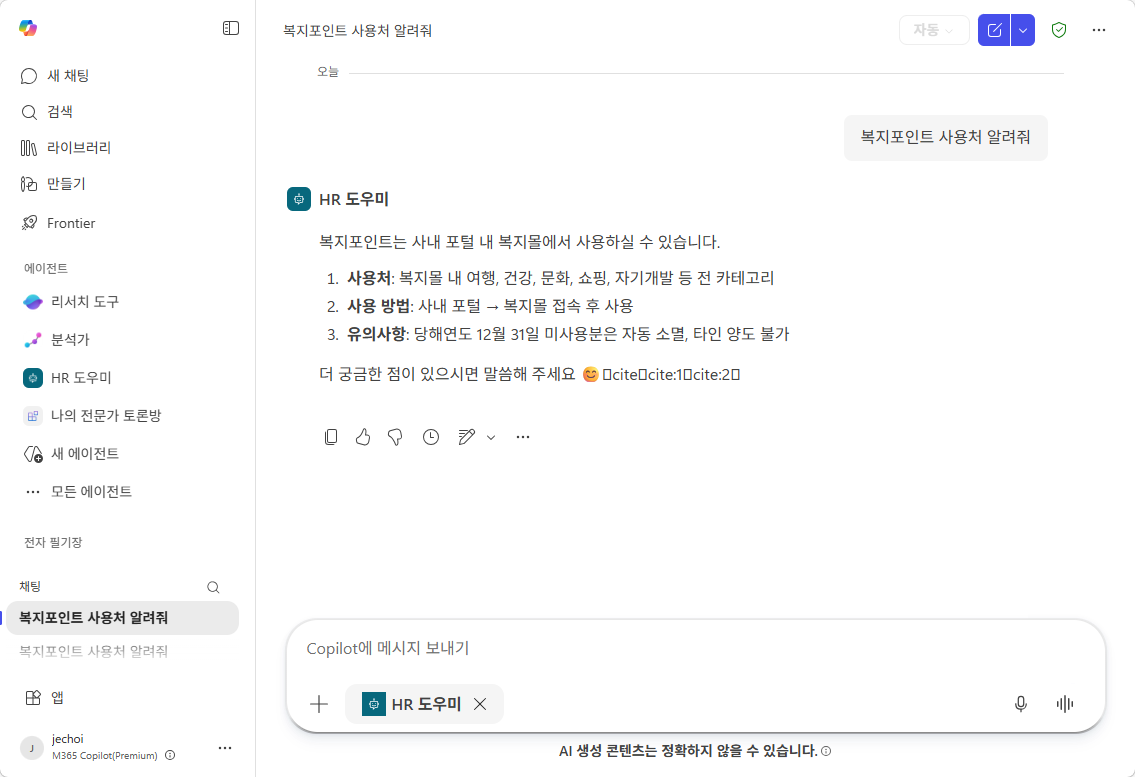This screenshot has height=777, width=1135.
Task: Select the 분석가 agent
Action: [56, 340]
